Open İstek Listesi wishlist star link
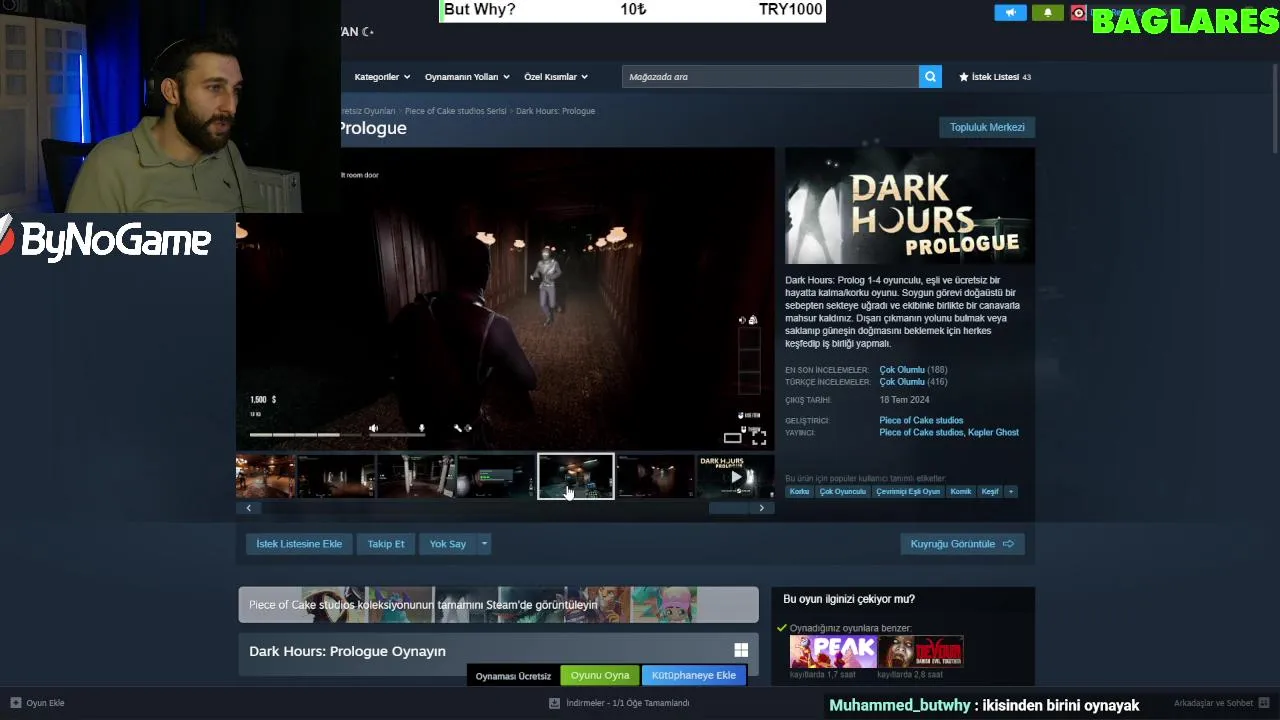The width and height of the screenshot is (1280, 720). 994,77
